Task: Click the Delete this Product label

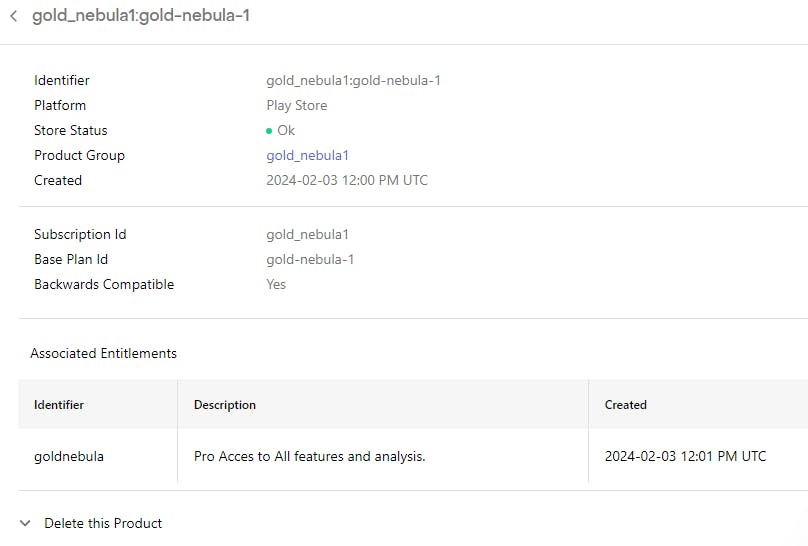Action: pyautogui.click(x=103, y=523)
